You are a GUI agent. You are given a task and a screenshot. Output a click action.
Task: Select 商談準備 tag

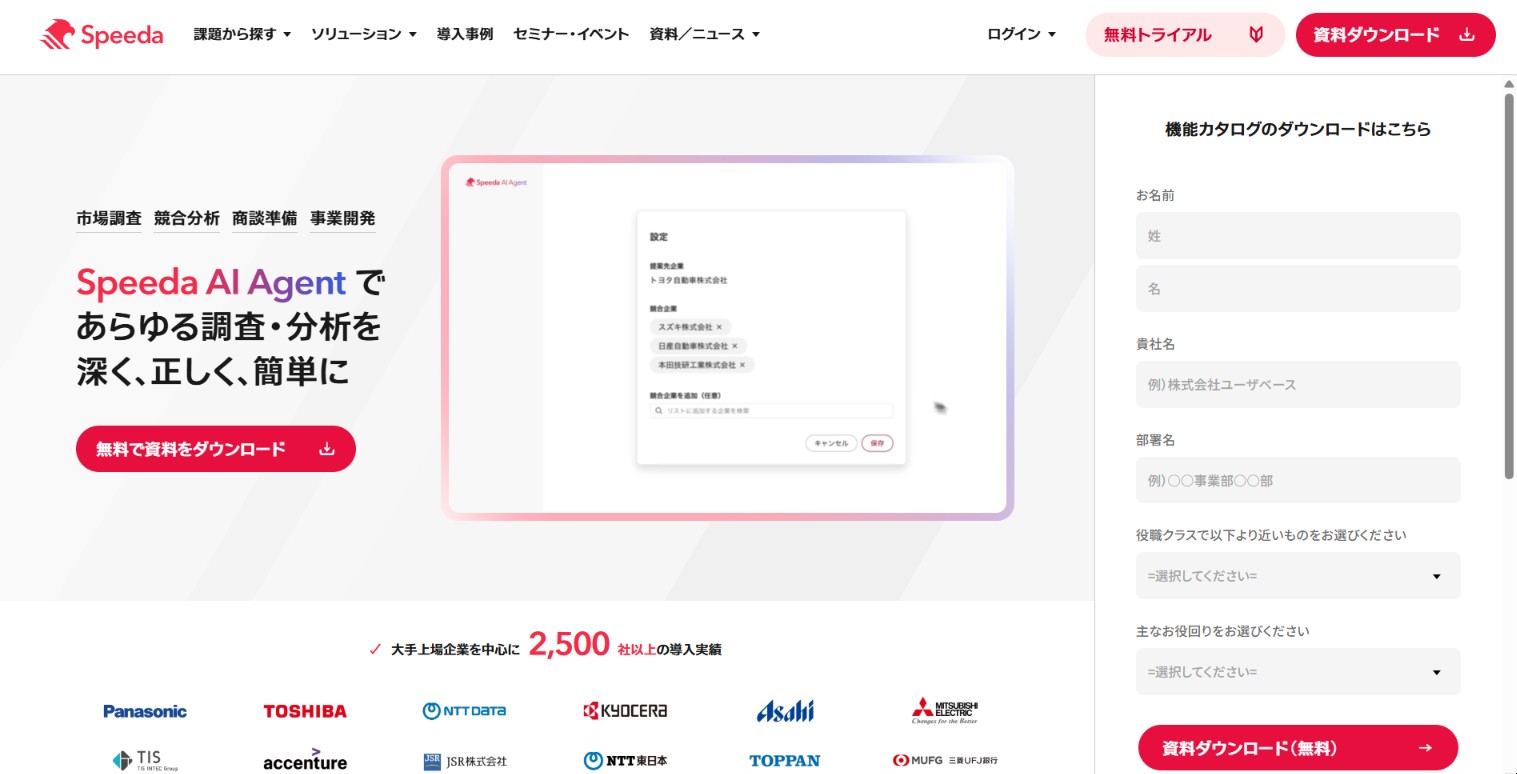pos(265,218)
